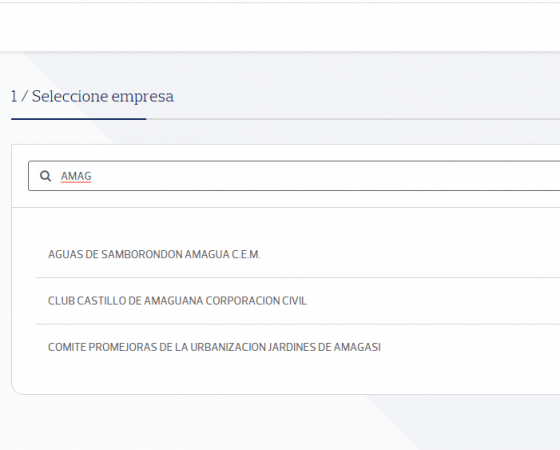560x450 pixels.
Task: Open the first company result row
Action: tap(298, 254)
